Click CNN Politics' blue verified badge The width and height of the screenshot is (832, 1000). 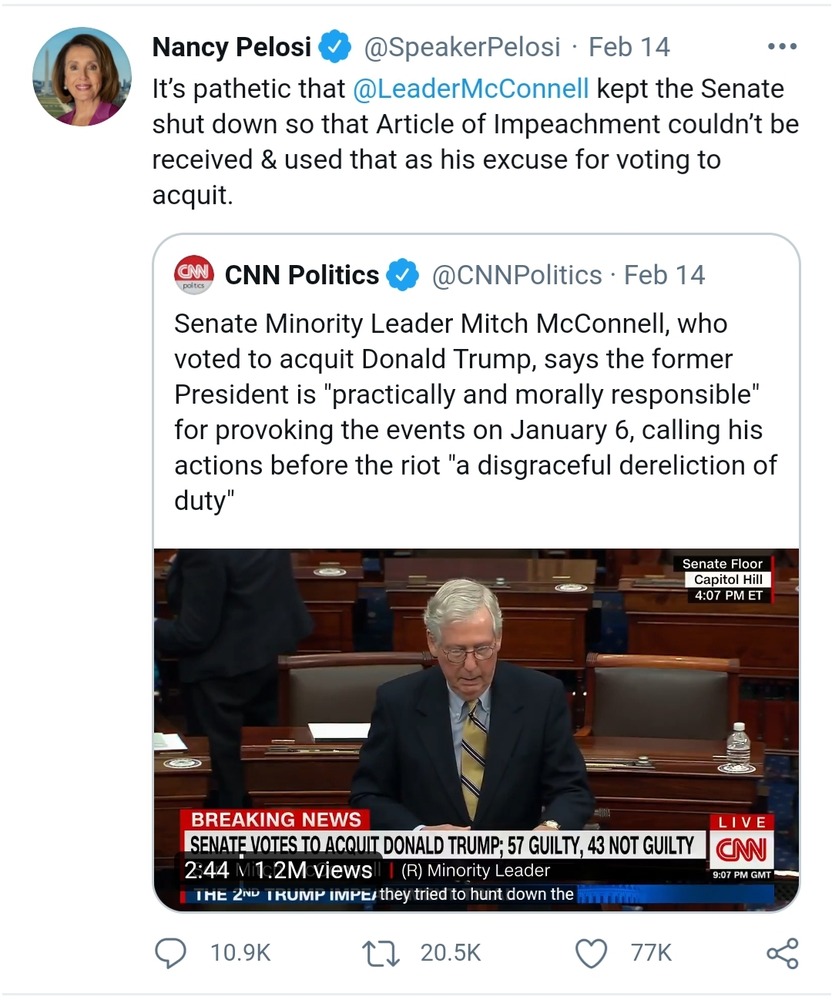pos(402,275)
